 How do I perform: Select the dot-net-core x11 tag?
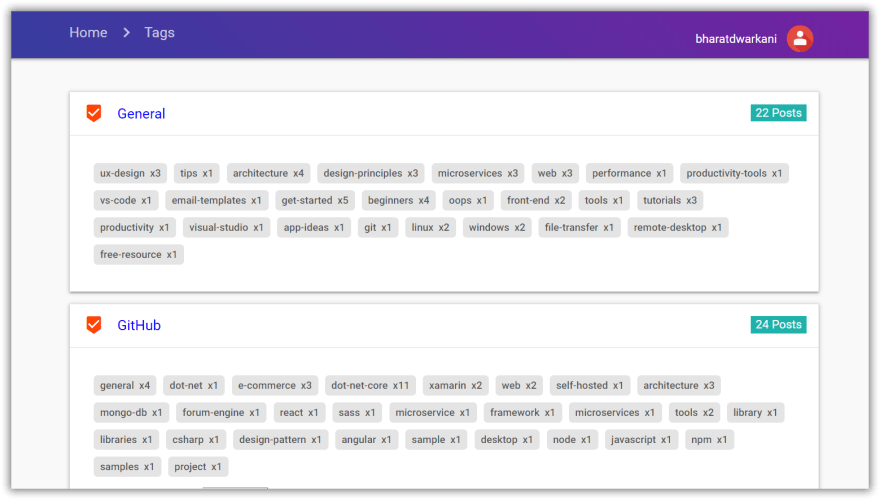pyautogui.click(x=370, y=386)
